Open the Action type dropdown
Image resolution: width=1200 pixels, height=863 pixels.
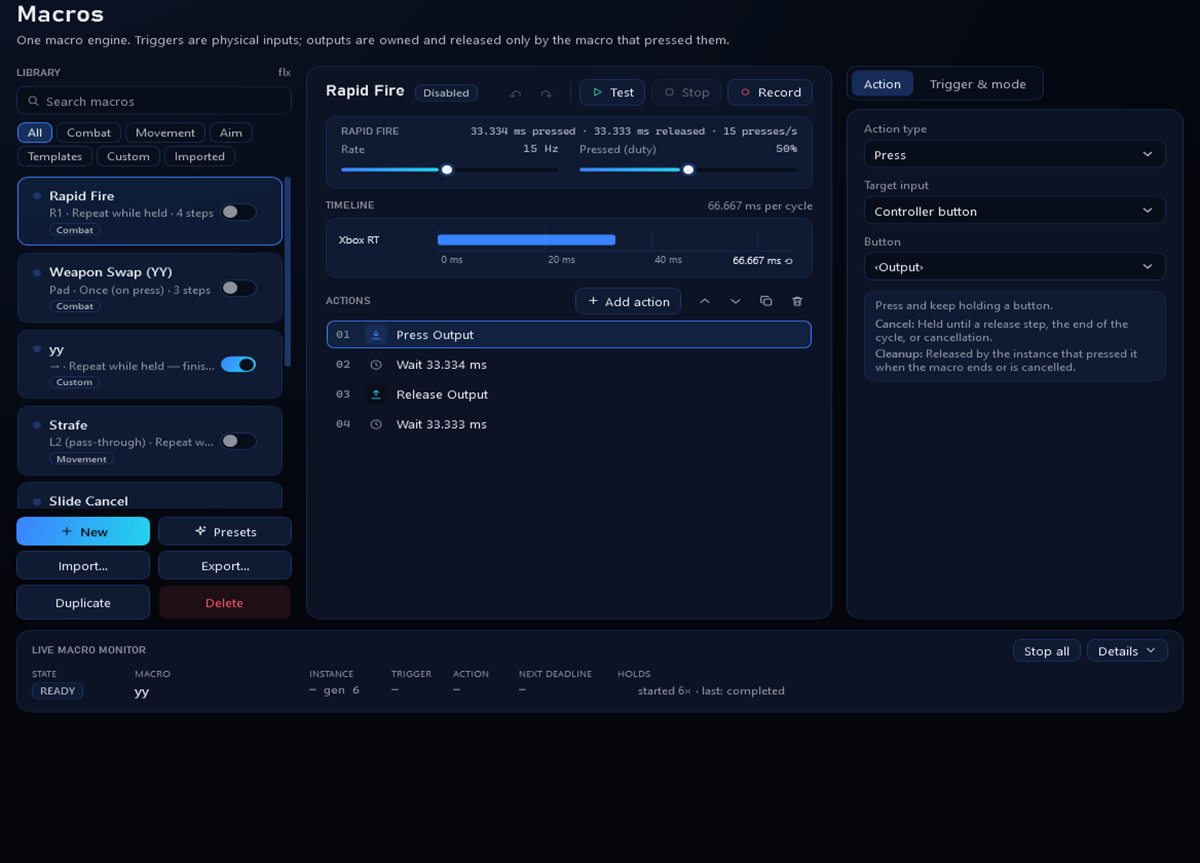coord(1015,155)
